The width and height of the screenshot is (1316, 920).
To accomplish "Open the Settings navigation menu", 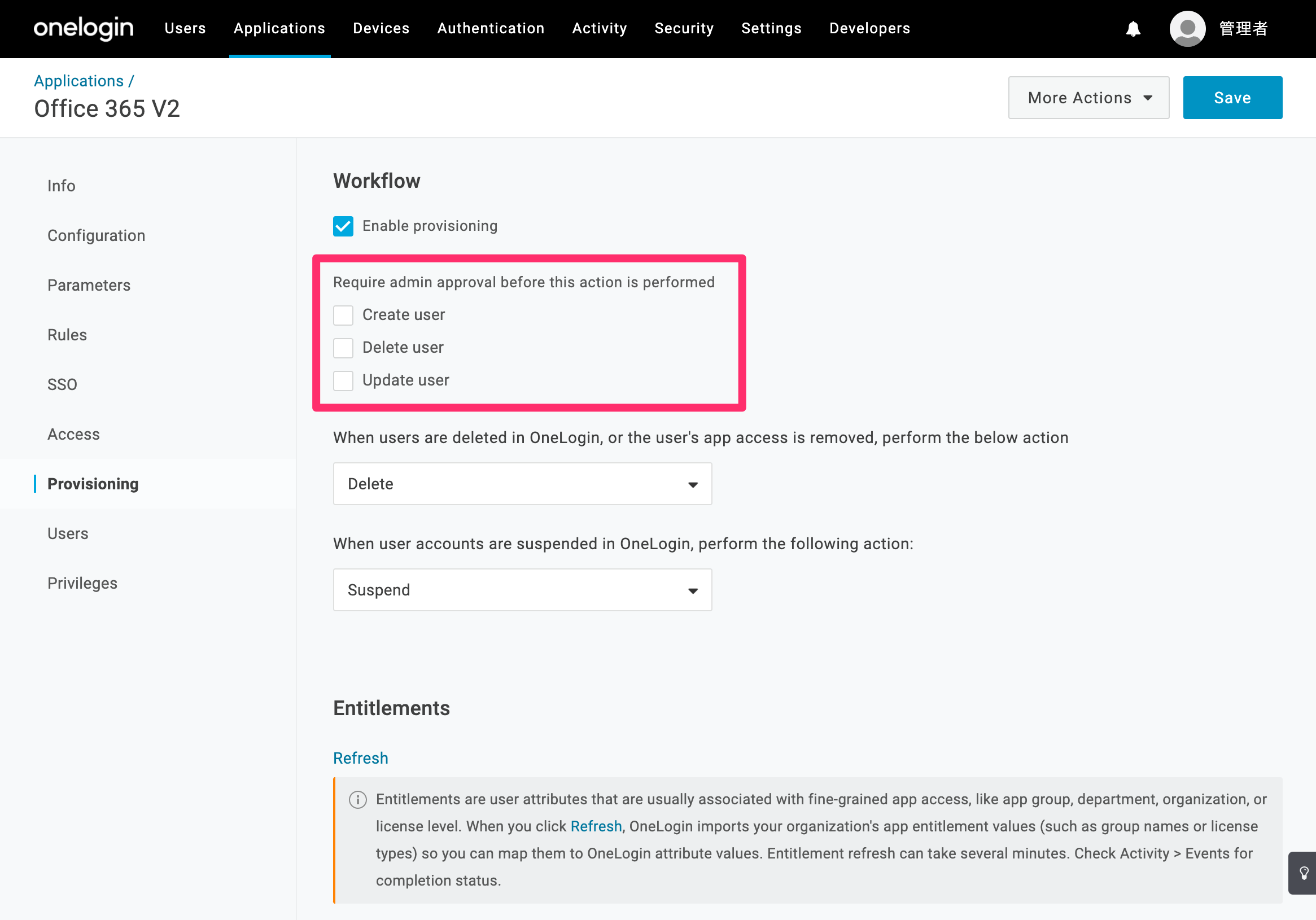I will [x=771, y=28].
